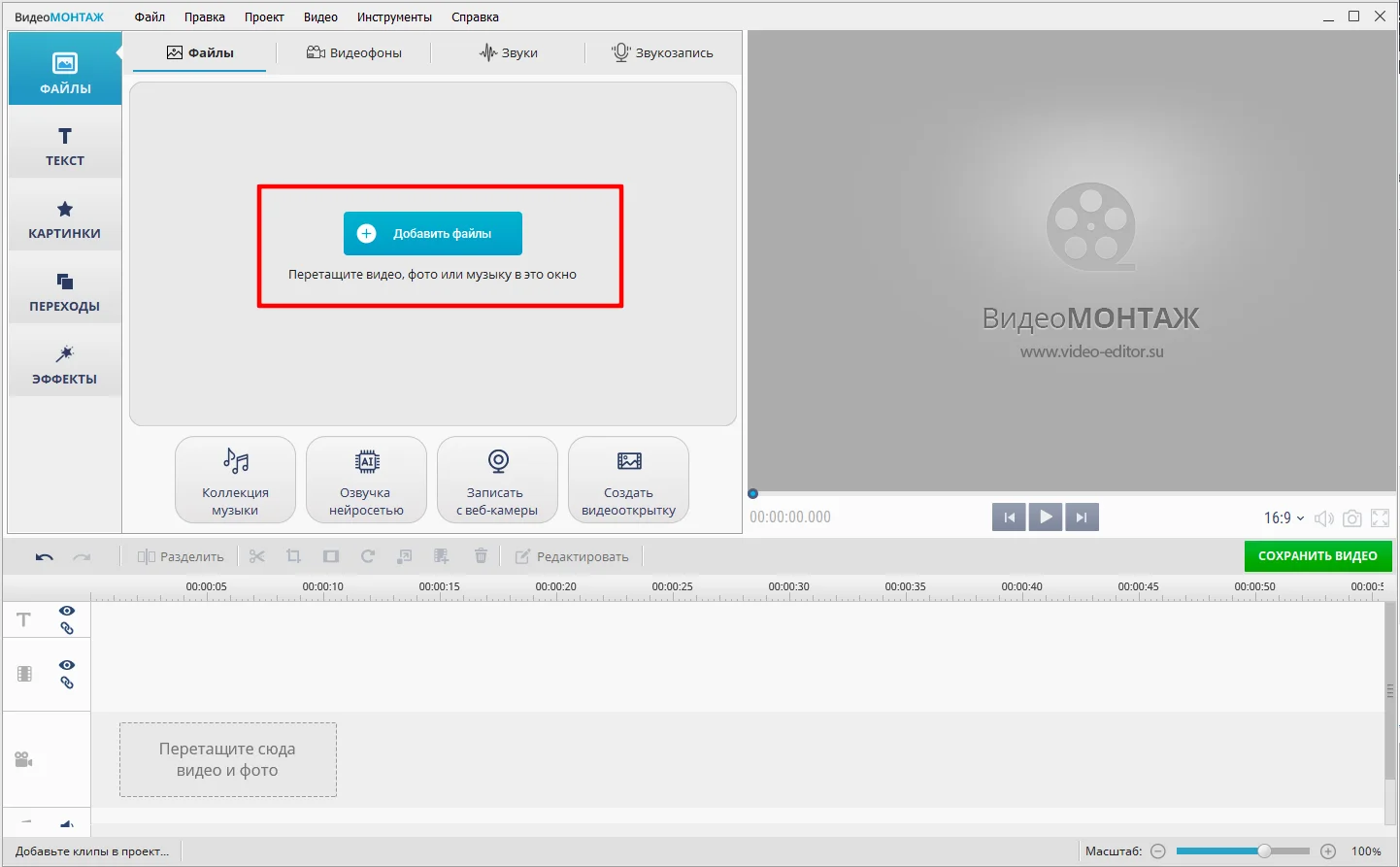Toggle the link on the overlay film track
Image resolution: width=1400 pixels, height=867 pixels.
[67, 683]
